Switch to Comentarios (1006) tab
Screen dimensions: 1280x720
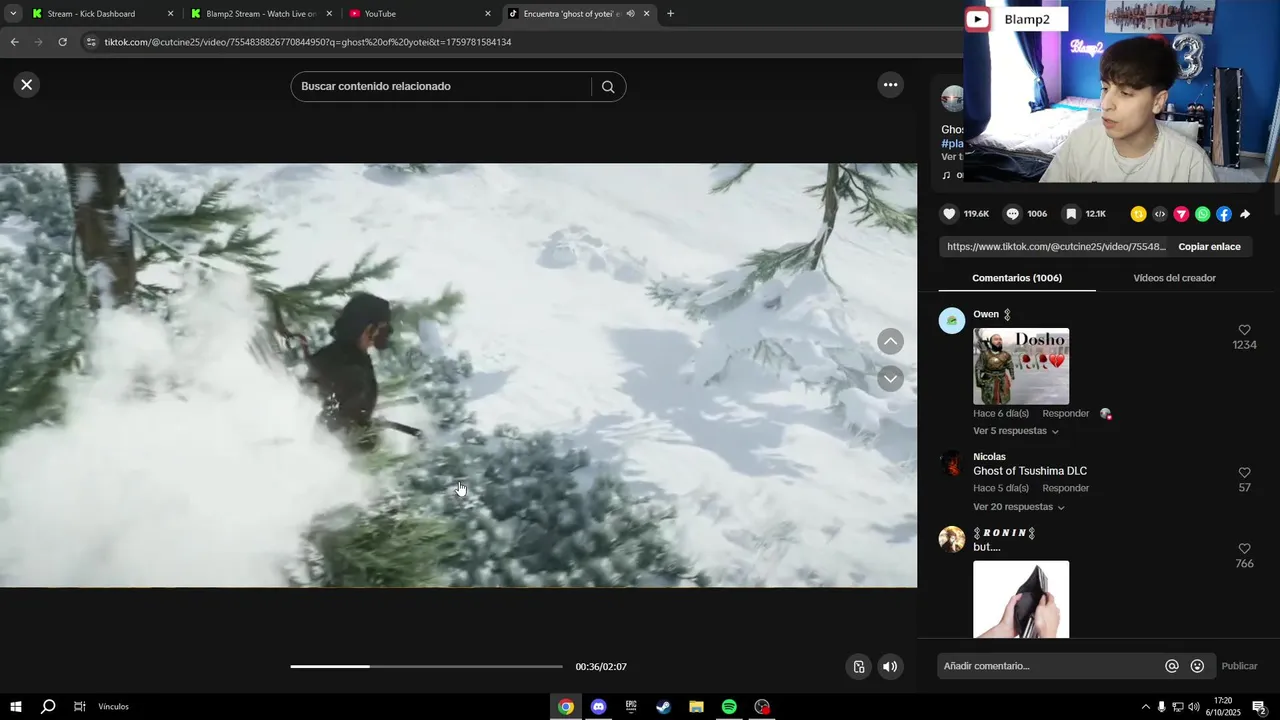1017,278
